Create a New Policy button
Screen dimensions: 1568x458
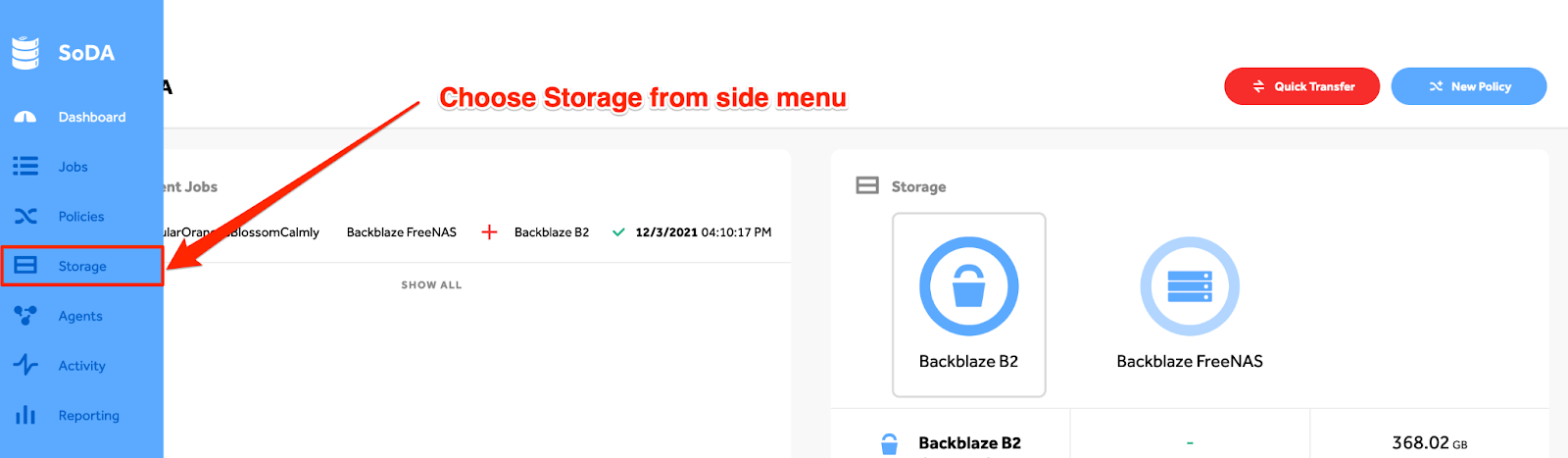(1469, 86)
